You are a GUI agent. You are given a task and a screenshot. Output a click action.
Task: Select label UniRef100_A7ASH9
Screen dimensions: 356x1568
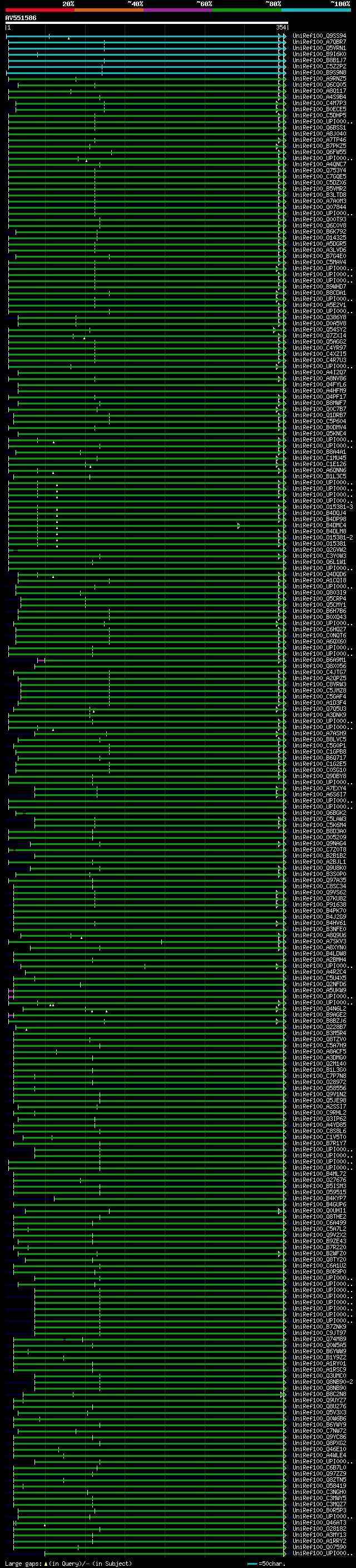319,734
